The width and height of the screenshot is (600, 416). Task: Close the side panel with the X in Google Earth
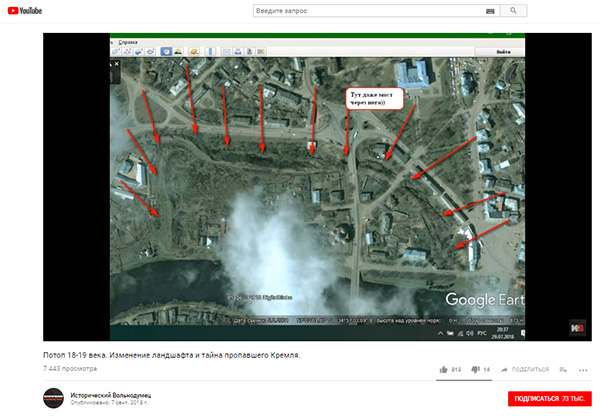pos(117,64)
